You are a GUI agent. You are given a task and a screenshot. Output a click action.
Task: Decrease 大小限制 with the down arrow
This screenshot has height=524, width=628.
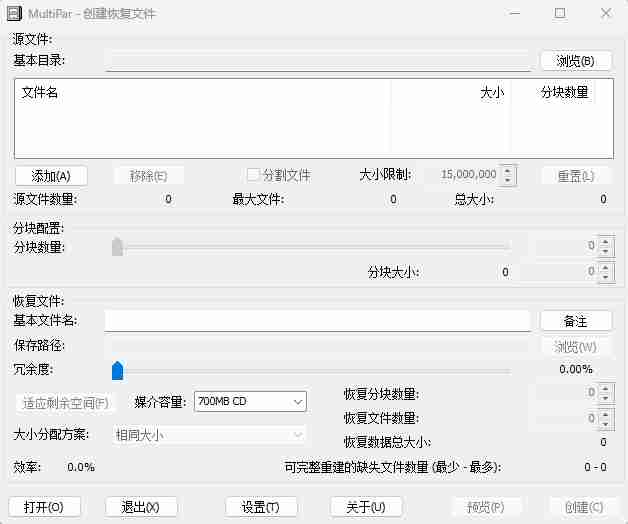[x=508, y=180]
